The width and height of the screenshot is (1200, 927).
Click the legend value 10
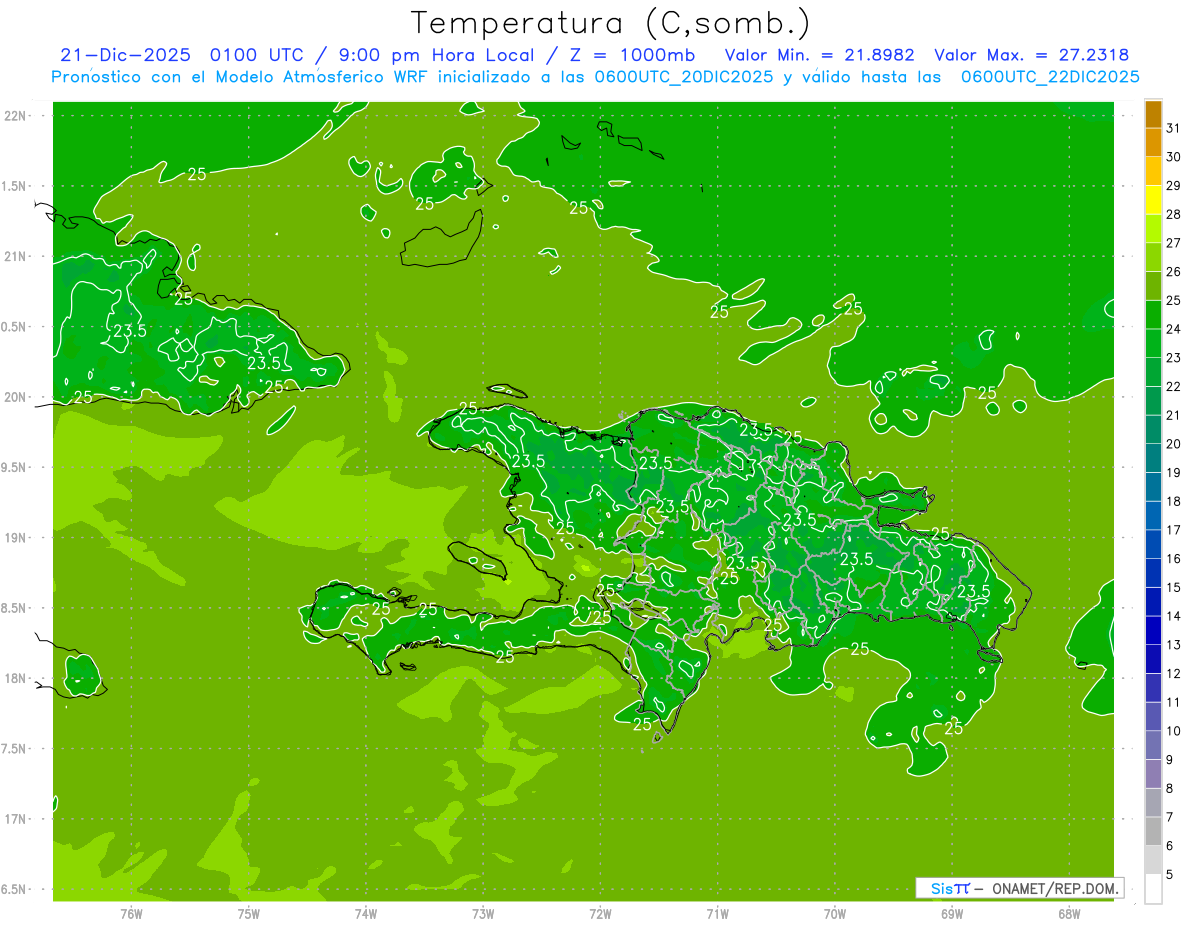pyautogui.click(x=1173, y=730)
